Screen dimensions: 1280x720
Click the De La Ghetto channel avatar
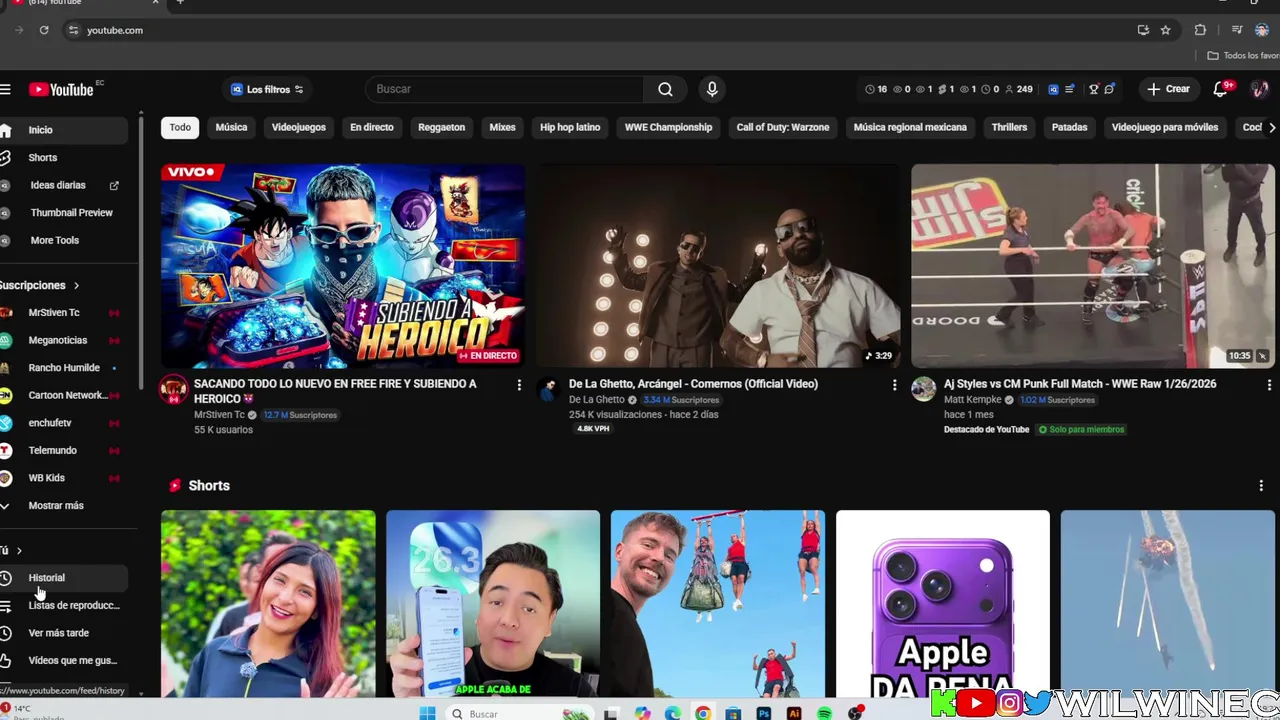coord(548,389)
